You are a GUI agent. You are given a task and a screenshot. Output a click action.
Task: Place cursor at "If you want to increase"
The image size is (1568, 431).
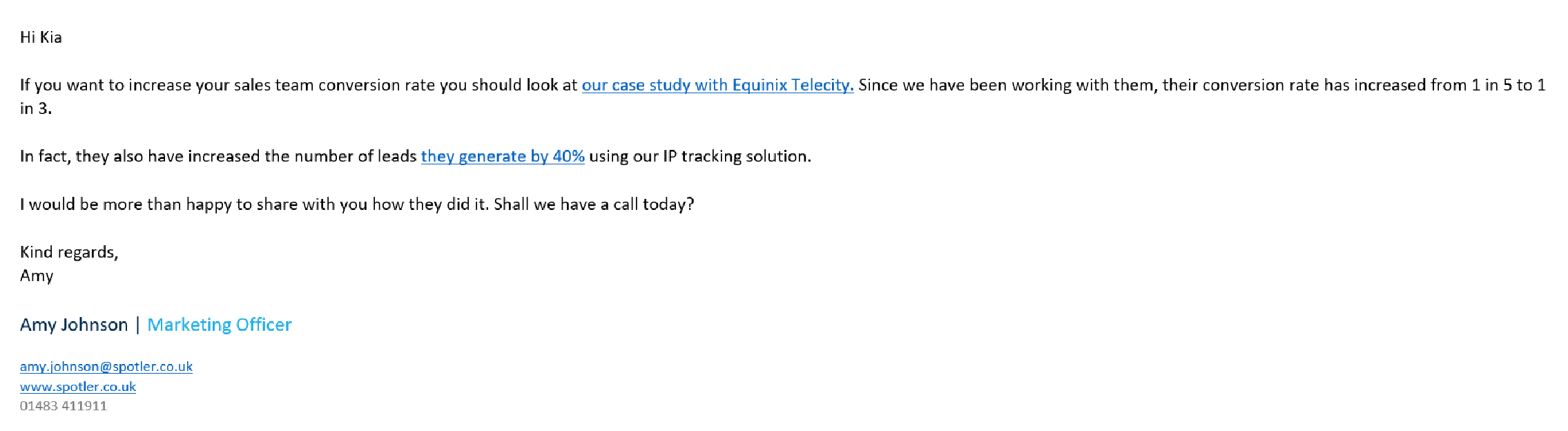click(x=97, y=85)
